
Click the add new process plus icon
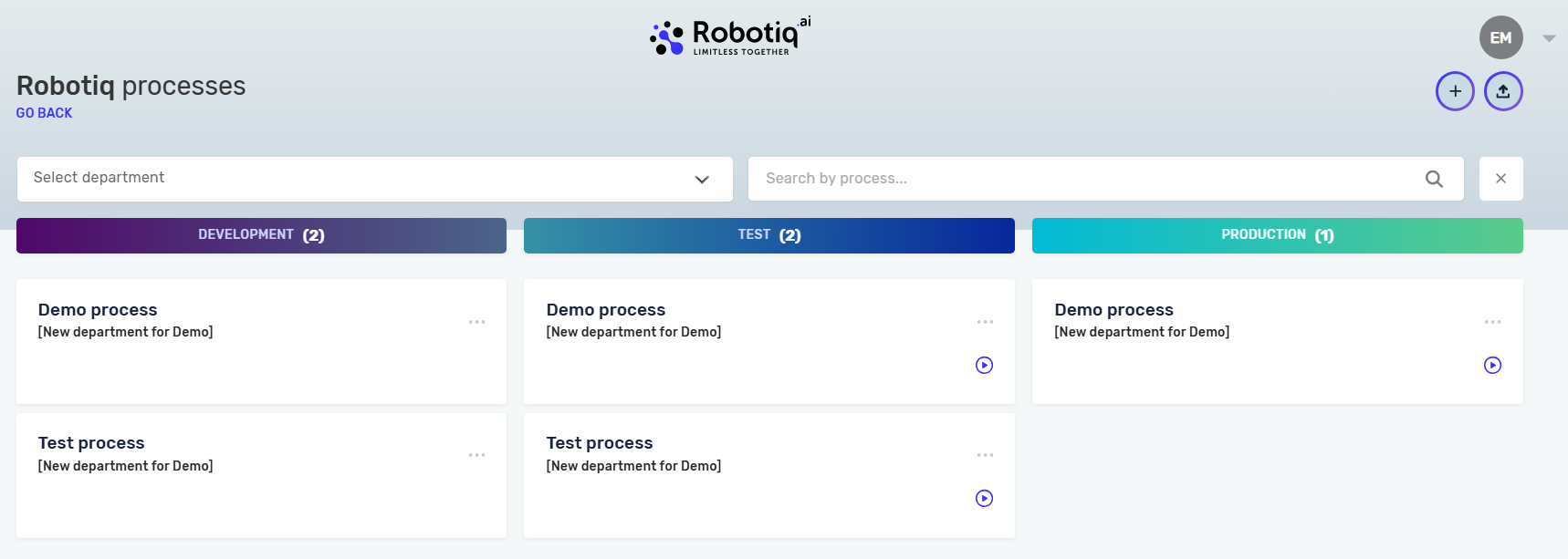(1455, 91)
